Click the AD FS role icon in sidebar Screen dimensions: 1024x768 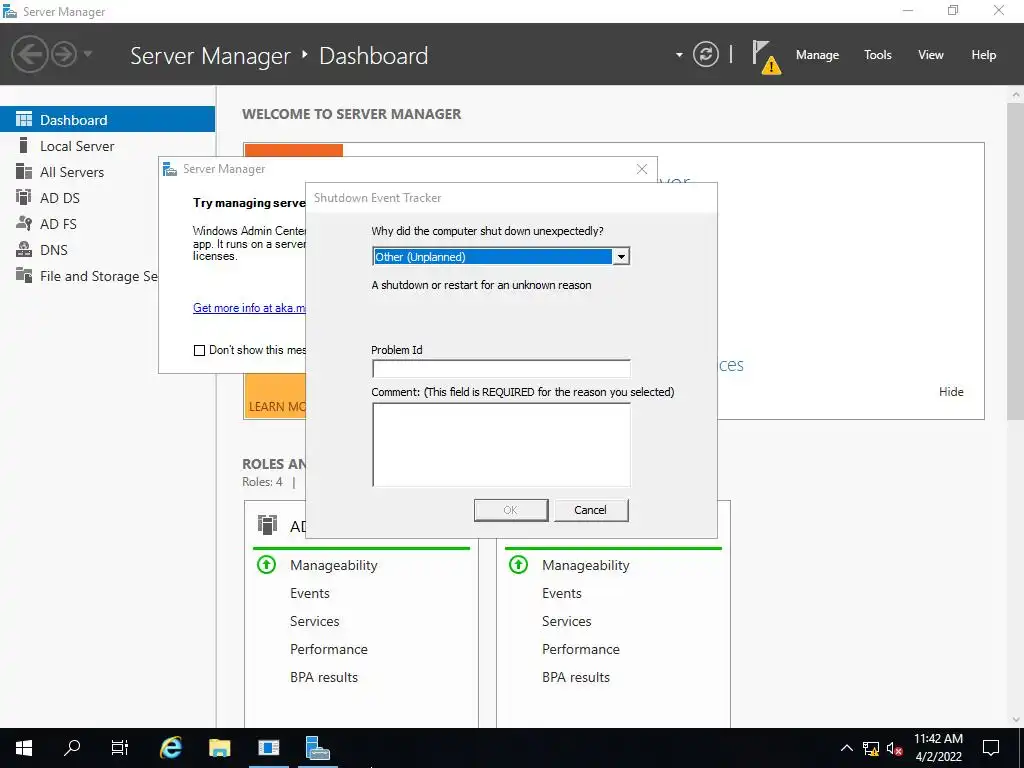coord(24,223)
